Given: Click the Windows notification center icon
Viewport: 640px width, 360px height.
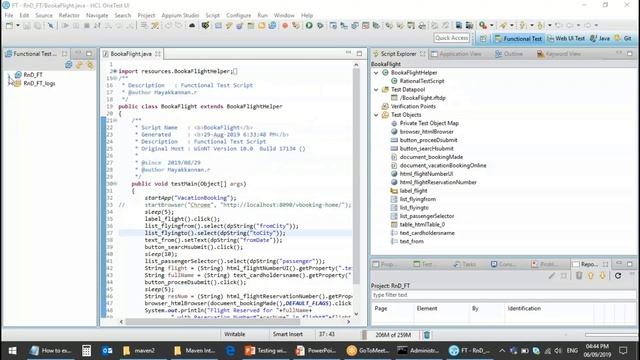Looking at the screenshot, I should coord(623,351).
